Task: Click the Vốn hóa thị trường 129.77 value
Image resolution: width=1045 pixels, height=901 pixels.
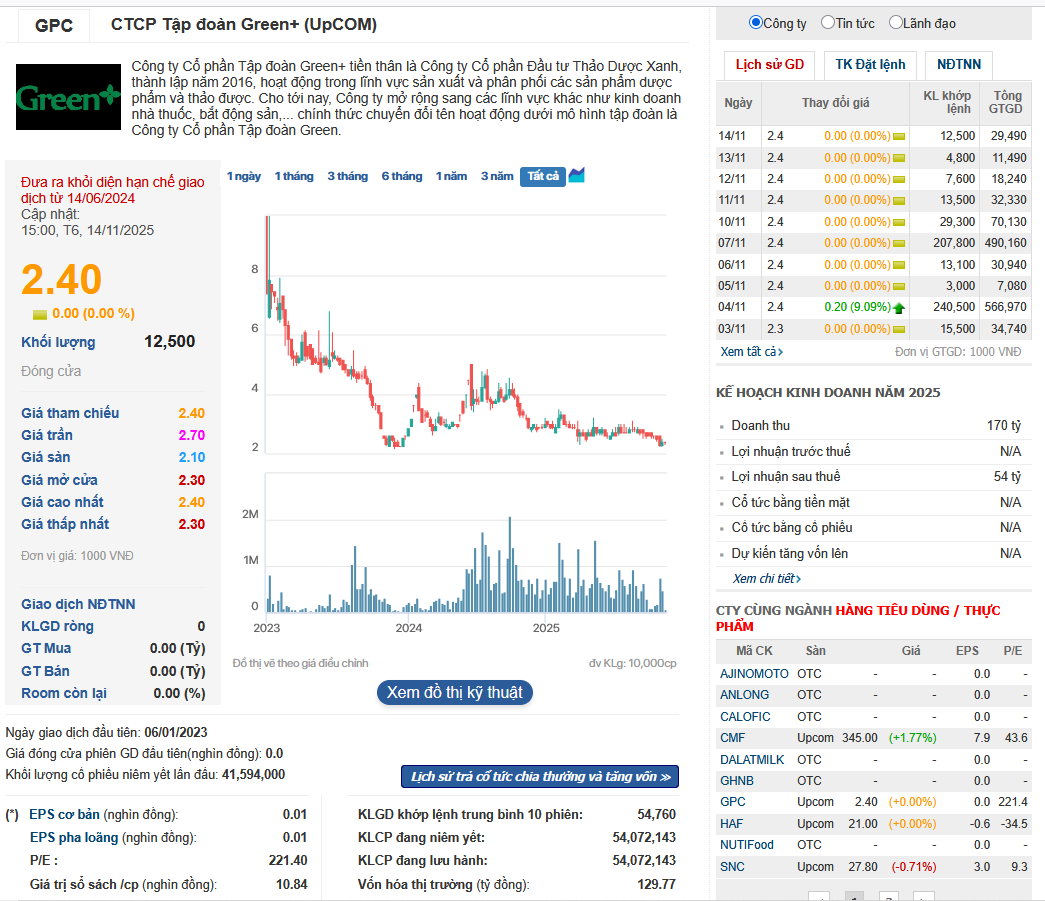Action: pos(656,884)
